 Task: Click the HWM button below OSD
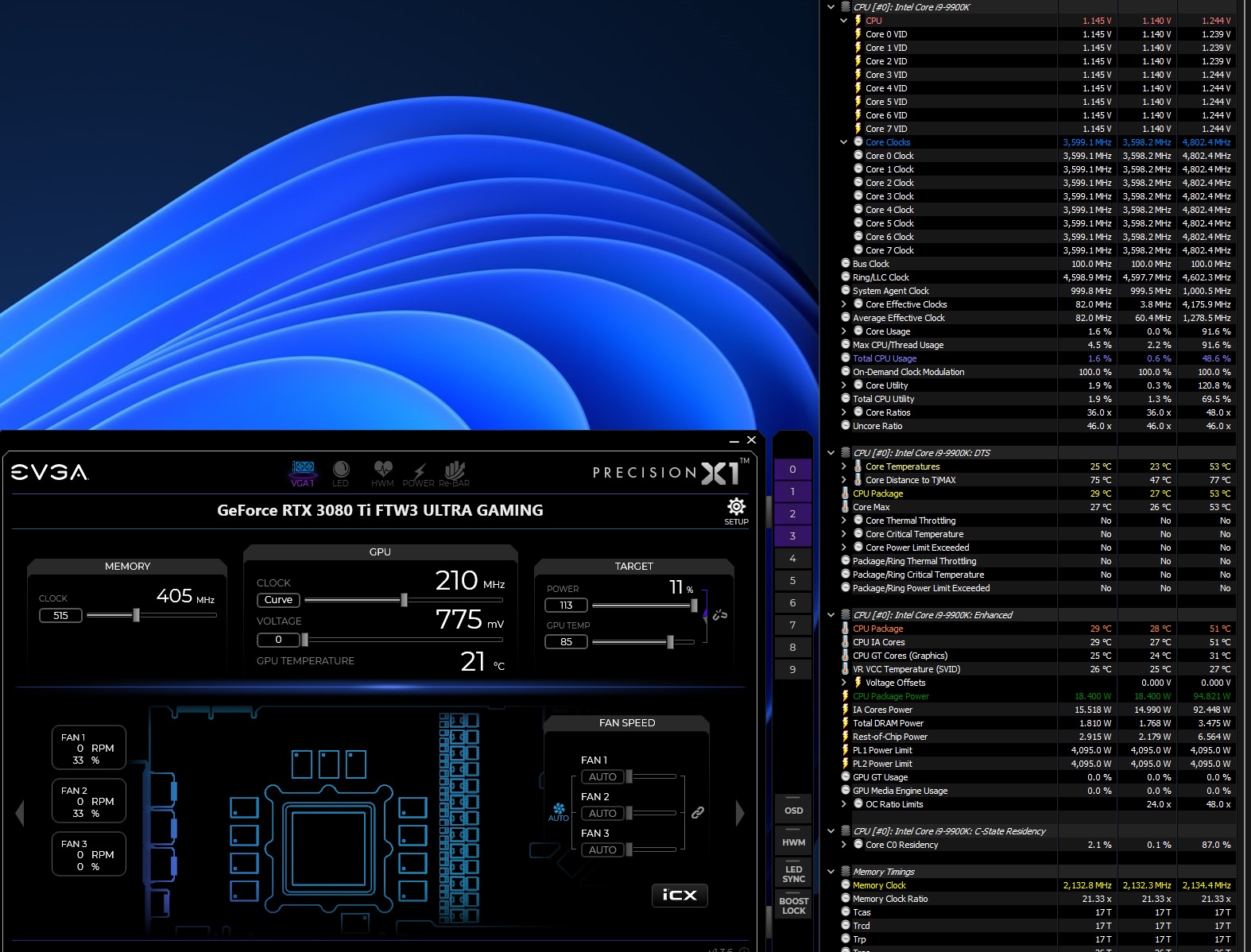[793, 842]
